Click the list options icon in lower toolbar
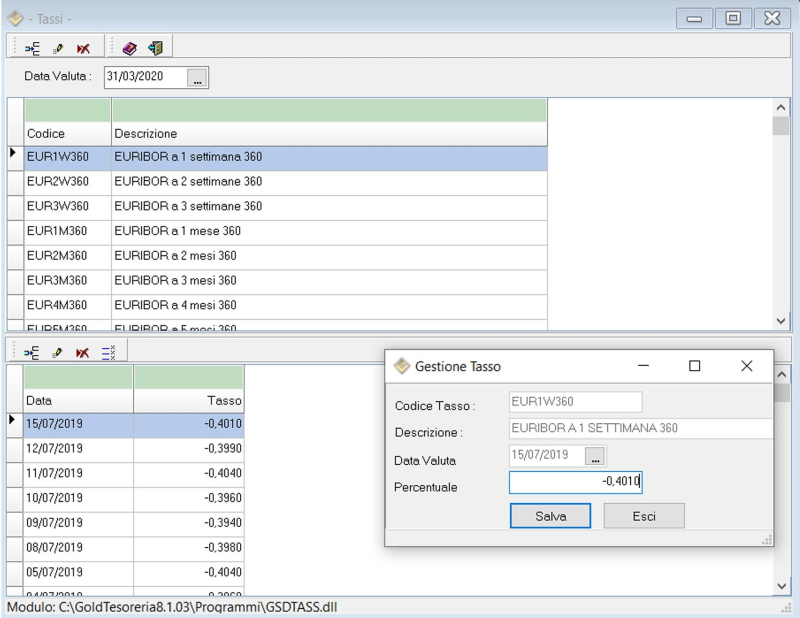Viewport: 800px width, 618px height. [x=108, y=353]
